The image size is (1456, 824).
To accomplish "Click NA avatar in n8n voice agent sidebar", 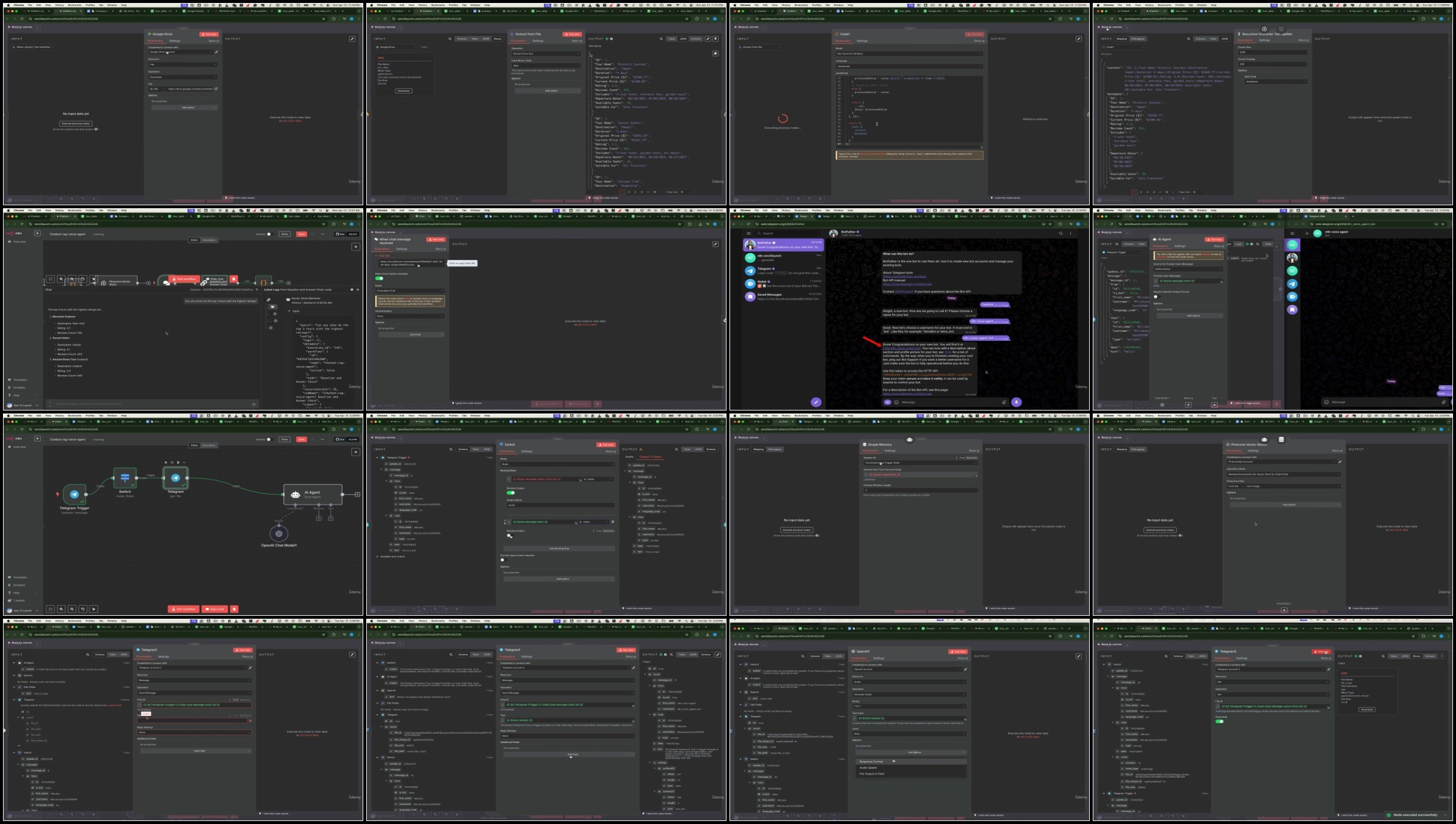I will pyautogui.click(x=1292, y=245).
